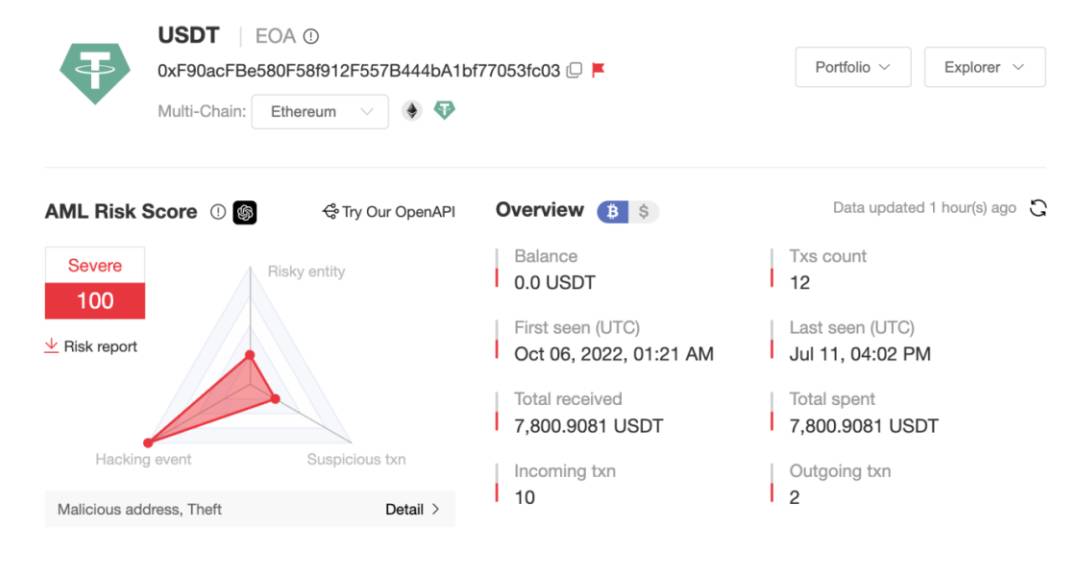Select the Ethereum chain diamond icon

(x=411, y=111)
